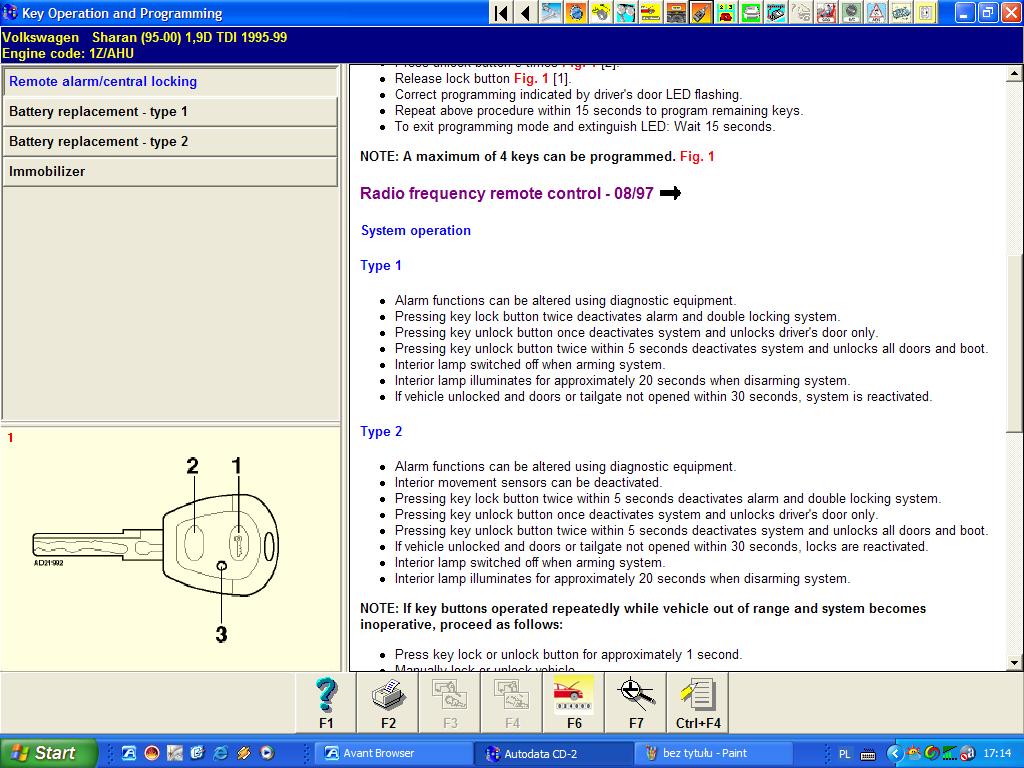
Task: Expand hidden tray icons with chevron
Action: click(894, 754)
